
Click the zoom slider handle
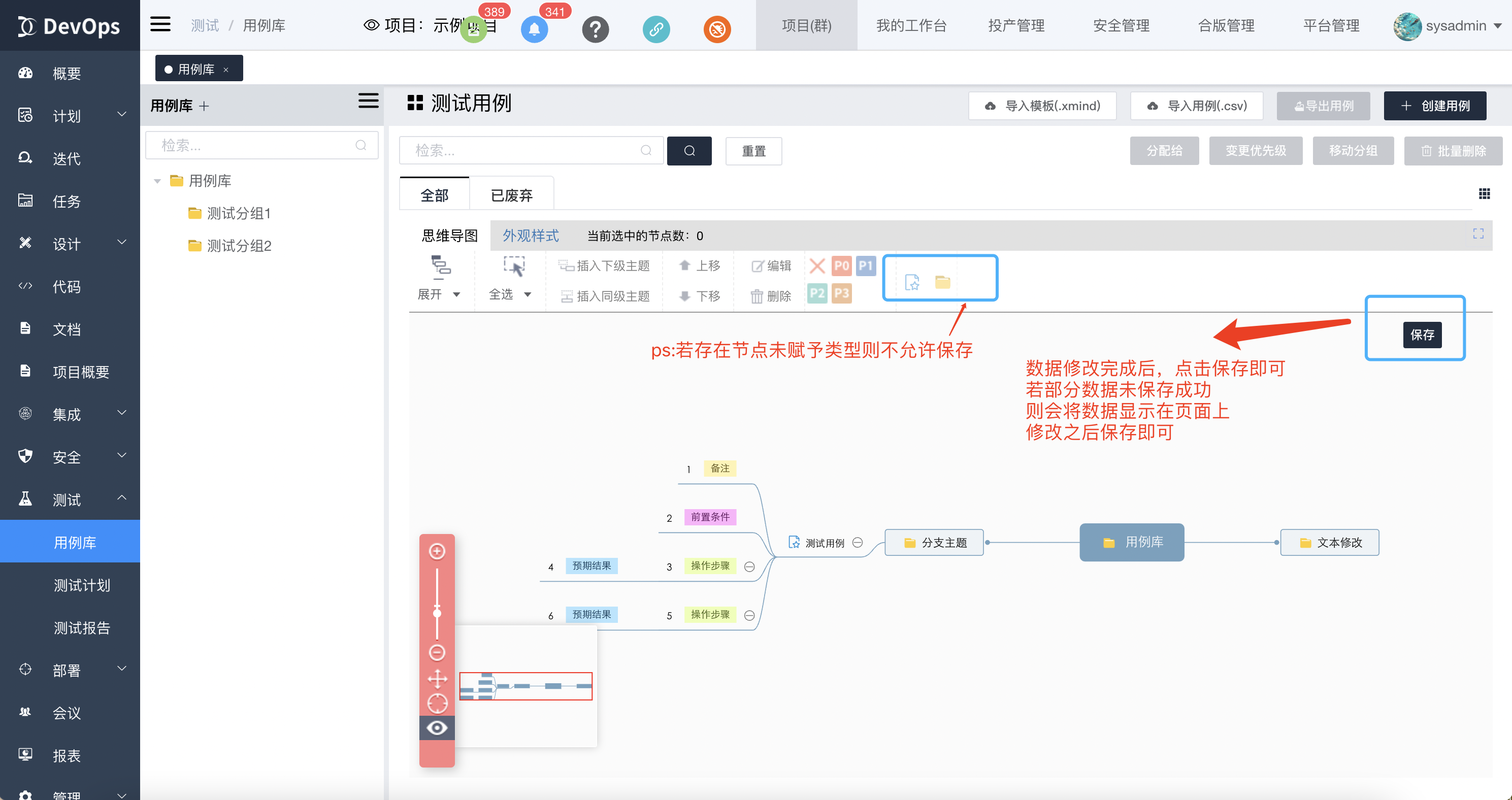pos(437,614)
